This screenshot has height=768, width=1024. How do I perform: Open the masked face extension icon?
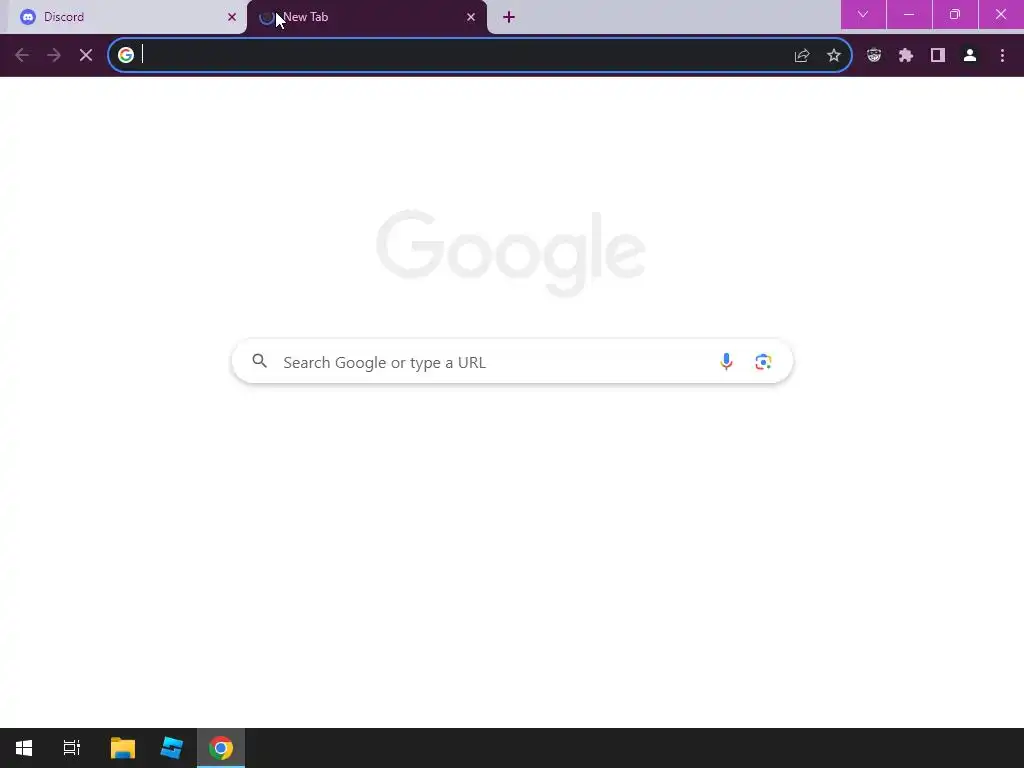point(874,56)
